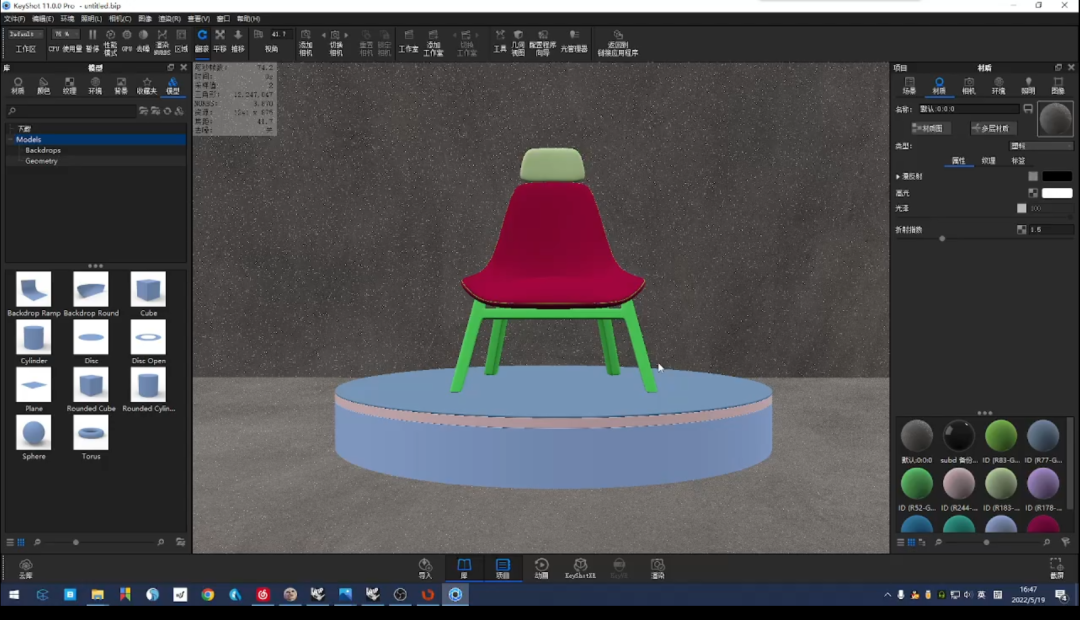This screenshot has width=1080, height=620.
Task: Open the Cloud library icon at bottom-left
Action: click(25, 568)
